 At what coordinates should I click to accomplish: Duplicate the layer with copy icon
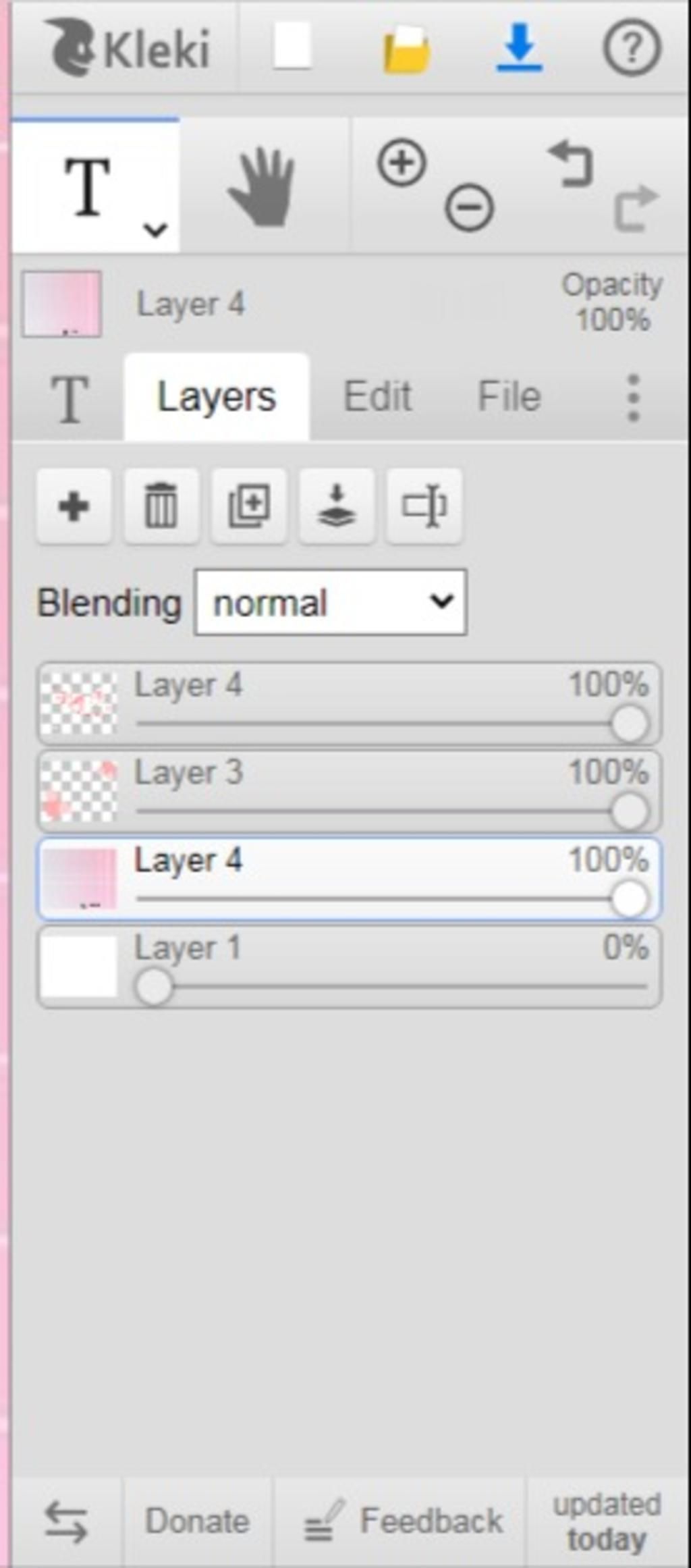249,506
